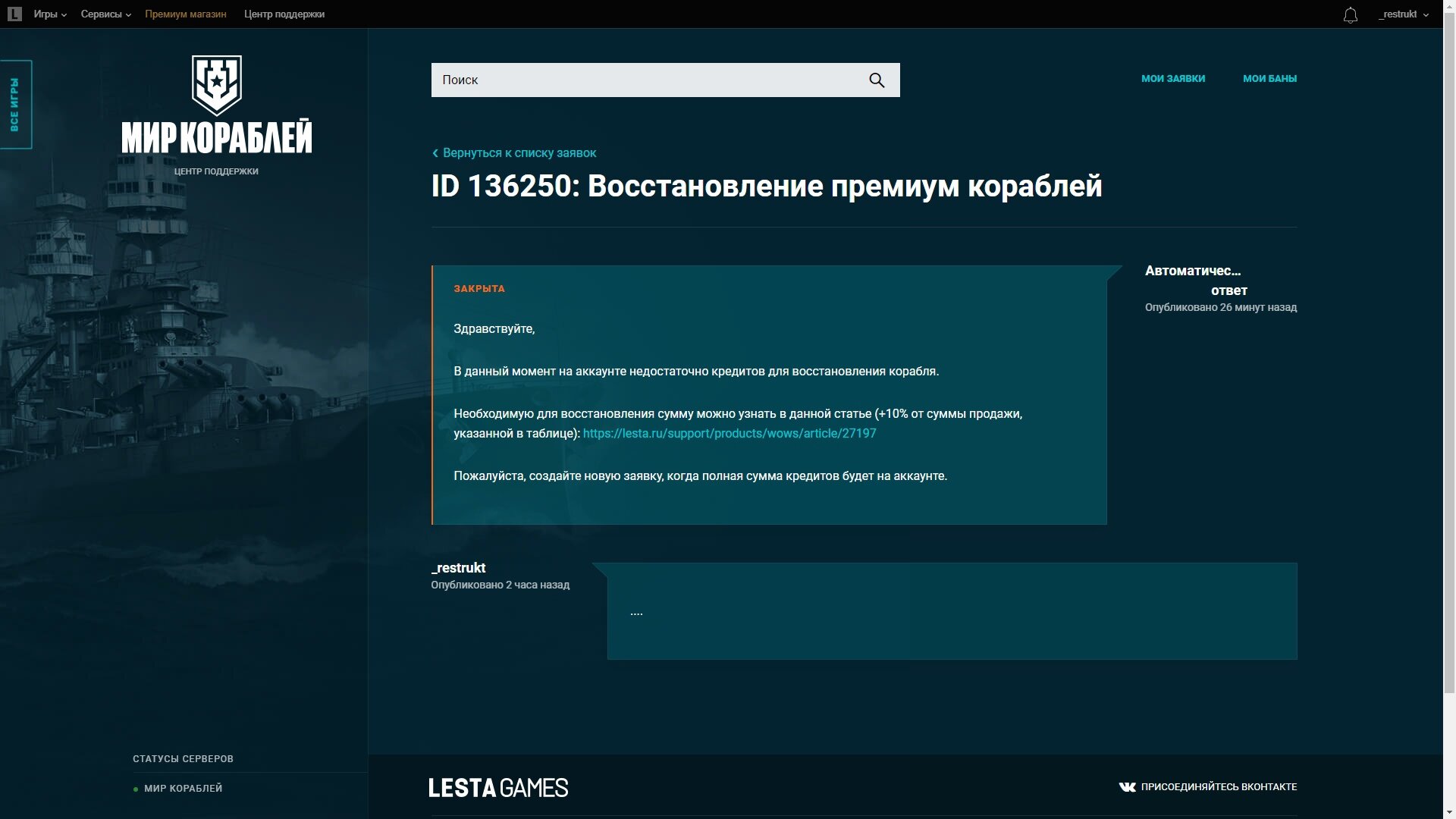This screenshot has width=1456, height=819.
Task: Click СТАТУСЫ СЕРВЕРОВ heading
Action: tap(183, 759)
